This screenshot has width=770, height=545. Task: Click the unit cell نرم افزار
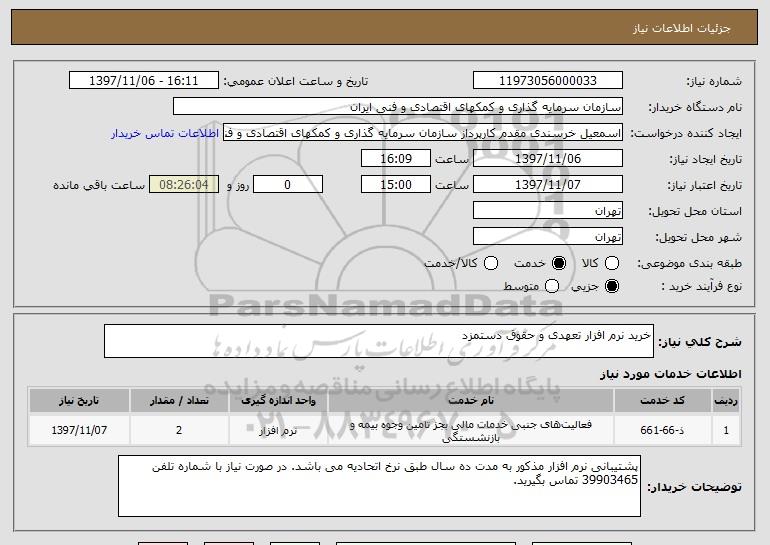(278, 430)
